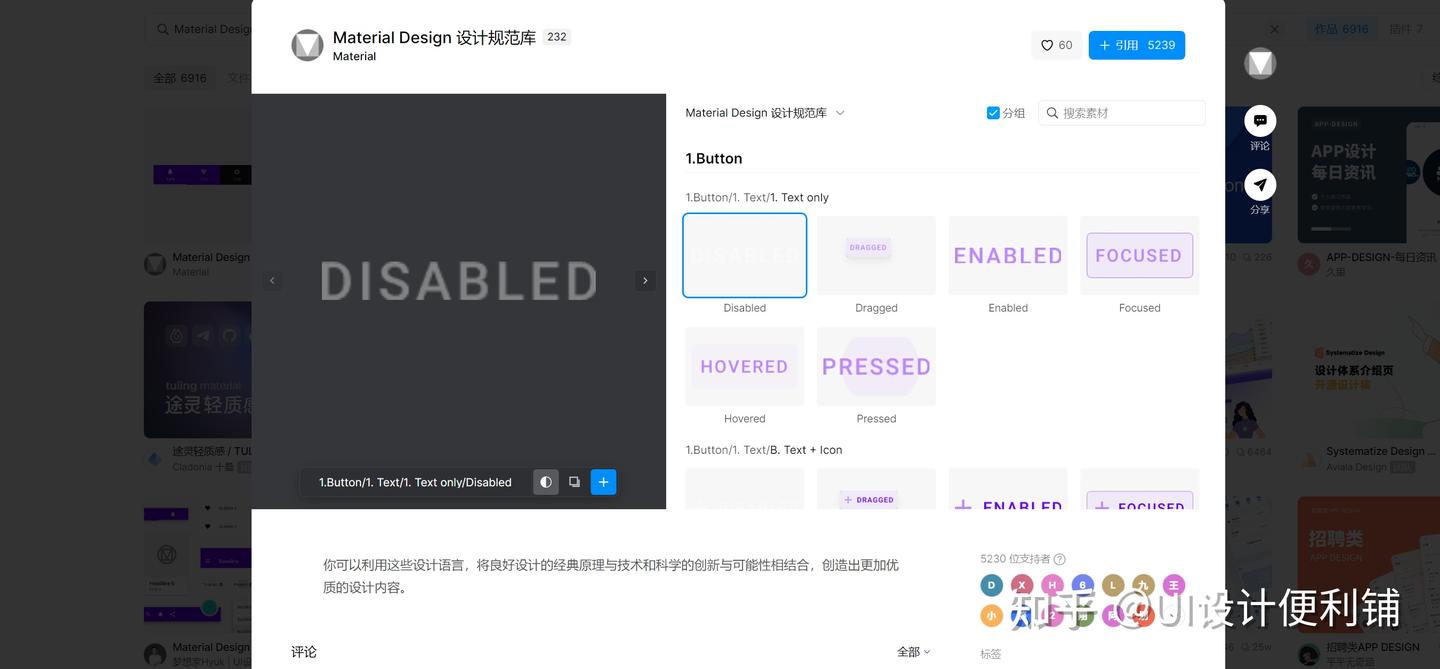The height and width of the screenshot is (669, 1440).
Task: Click the round Material avatar right of the dialog
Action: 1260,64
